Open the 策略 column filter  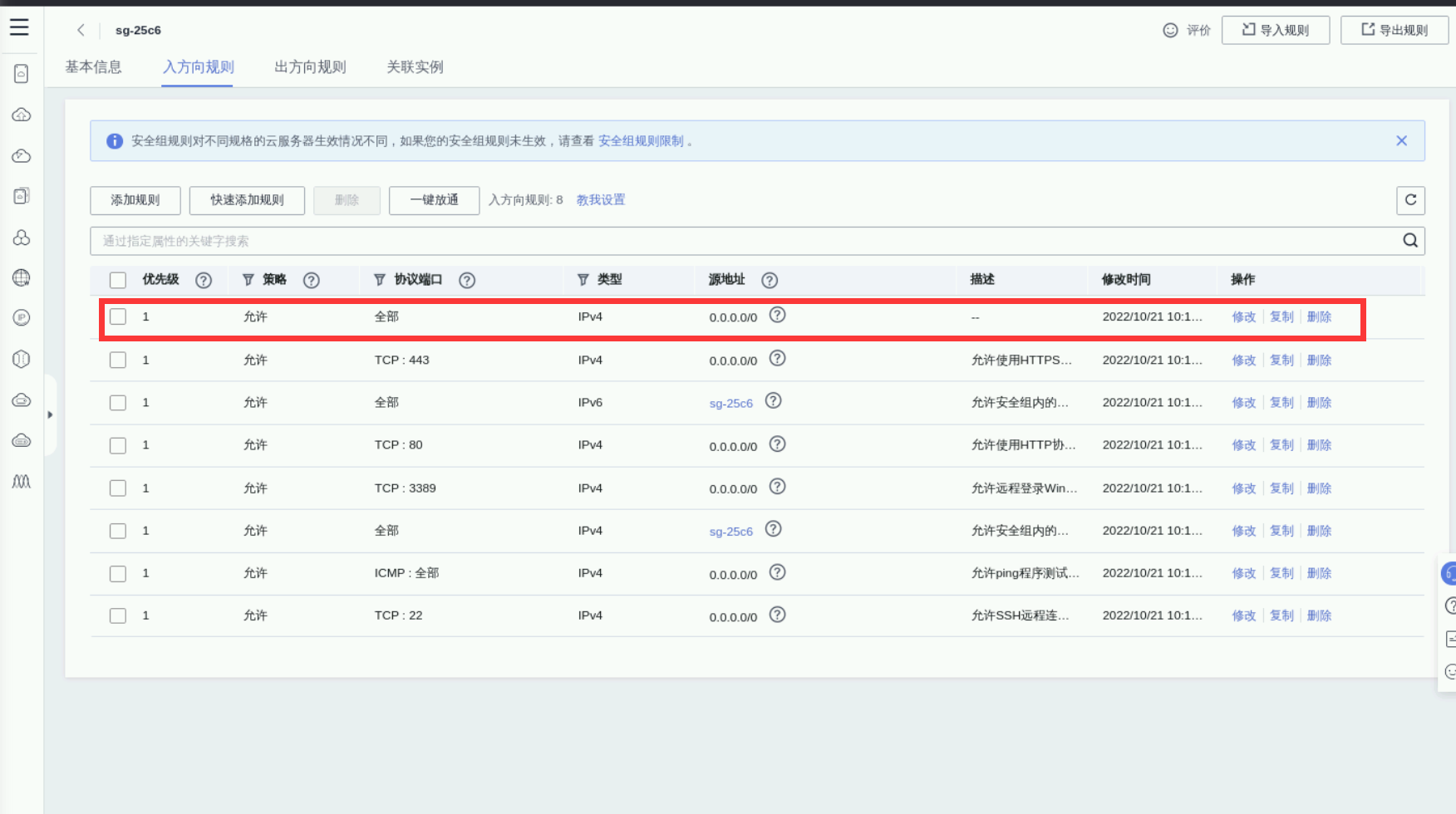click(248, 280)
